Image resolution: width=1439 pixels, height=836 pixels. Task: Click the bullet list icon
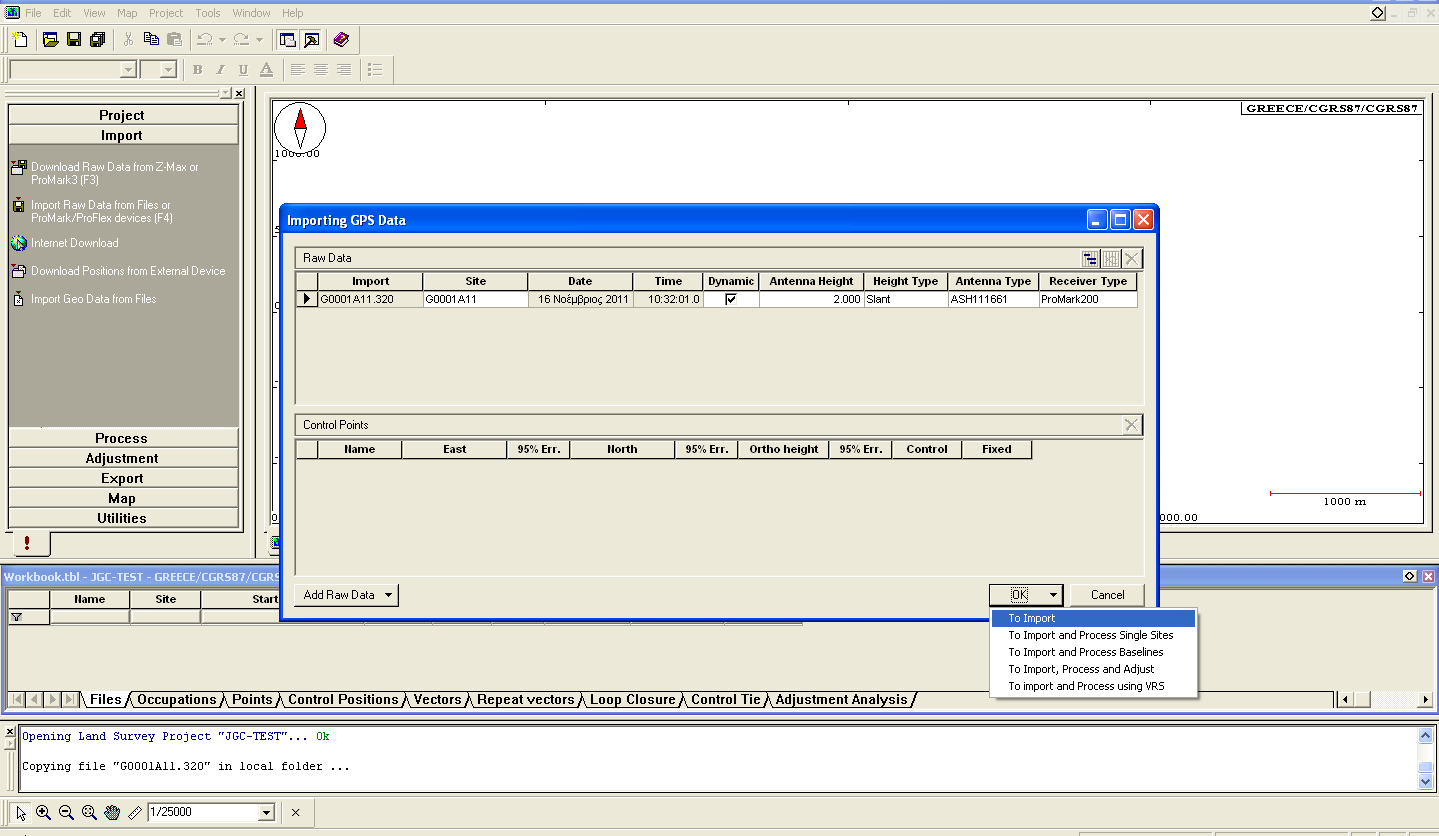coord(375,70)
